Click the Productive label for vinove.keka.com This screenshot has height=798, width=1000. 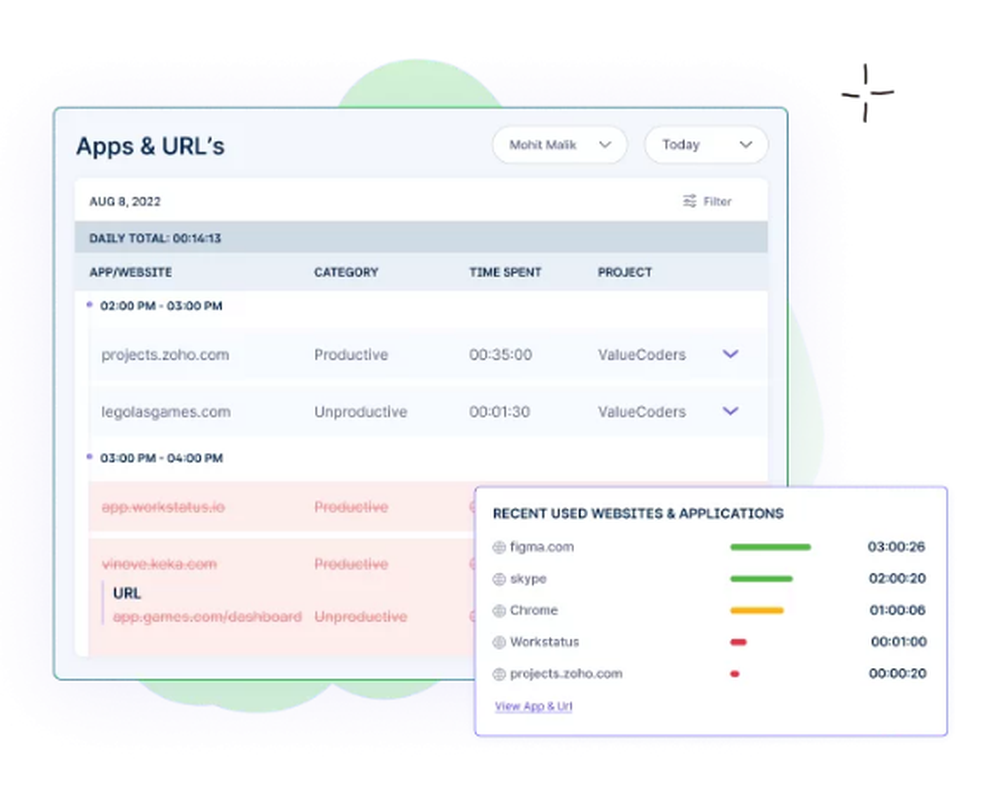click(x=351, y=565)
